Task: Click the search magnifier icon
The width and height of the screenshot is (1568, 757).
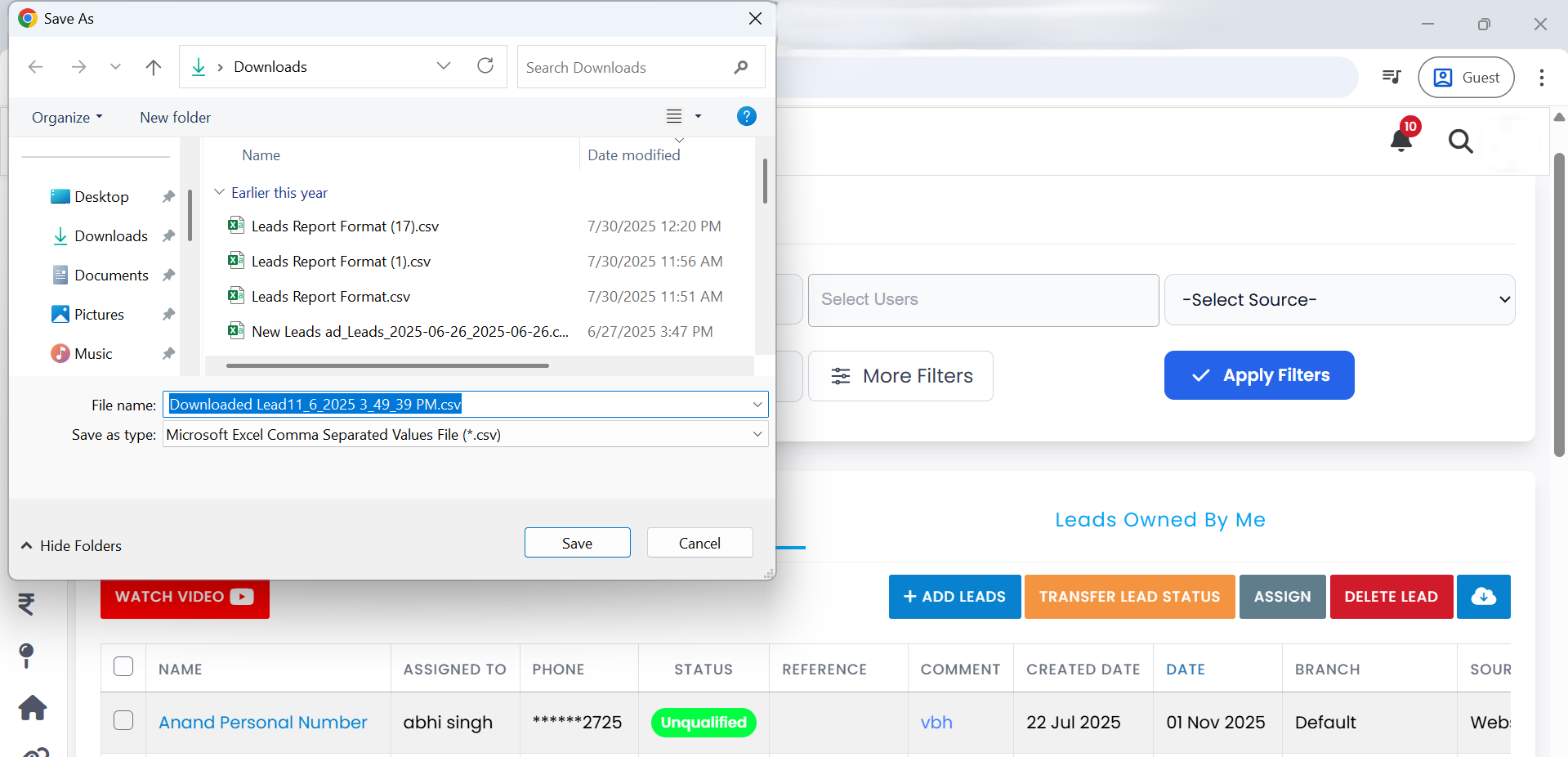Action: 1461,141
